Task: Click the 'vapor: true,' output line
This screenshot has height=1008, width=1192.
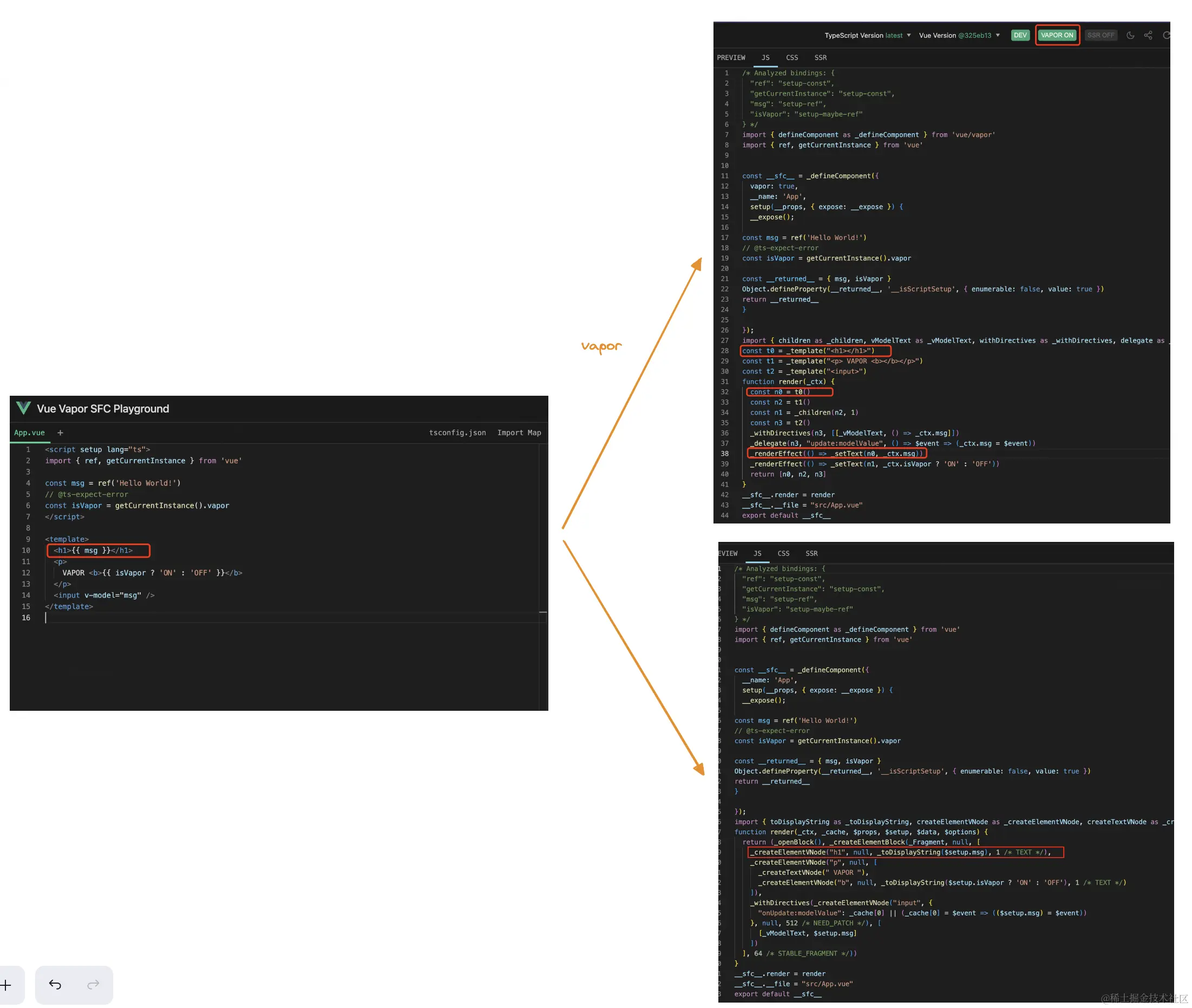Action: click(x=774, y=186)
